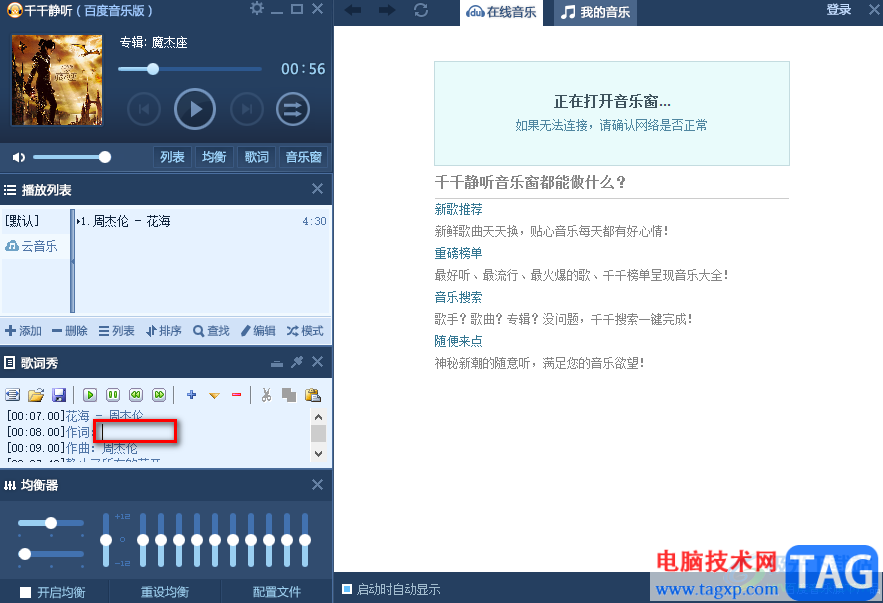Screen dimensions: 883x603
Task: Toggle the 歌词 lyrics panel button
Action: (256, 157)
